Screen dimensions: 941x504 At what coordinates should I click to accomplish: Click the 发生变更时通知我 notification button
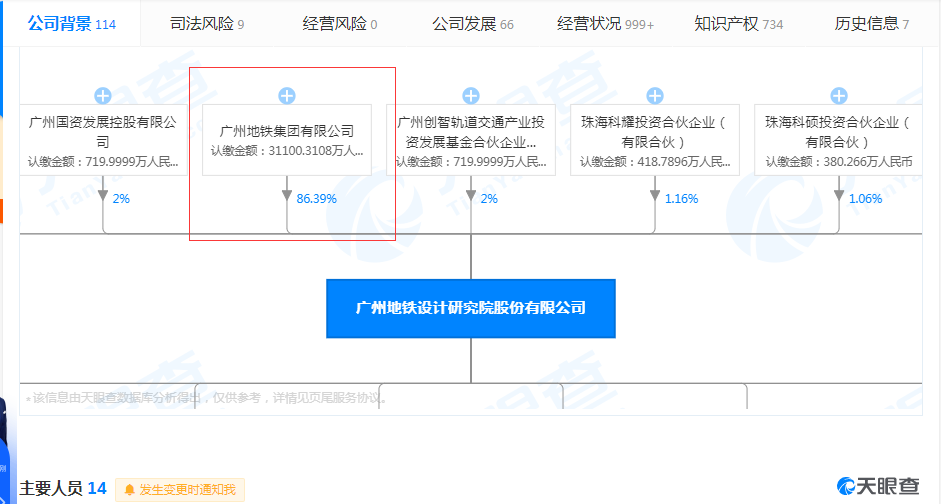(180, 490)
